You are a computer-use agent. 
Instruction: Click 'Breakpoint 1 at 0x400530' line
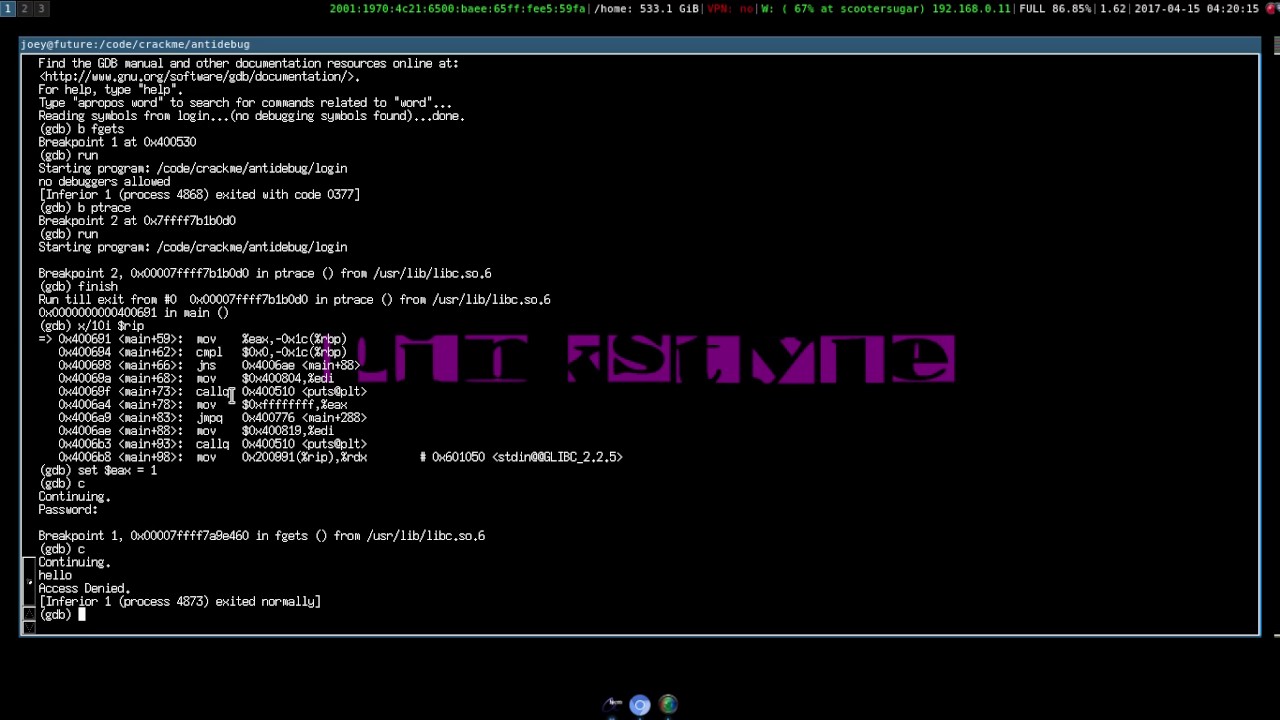click(117, 142)
